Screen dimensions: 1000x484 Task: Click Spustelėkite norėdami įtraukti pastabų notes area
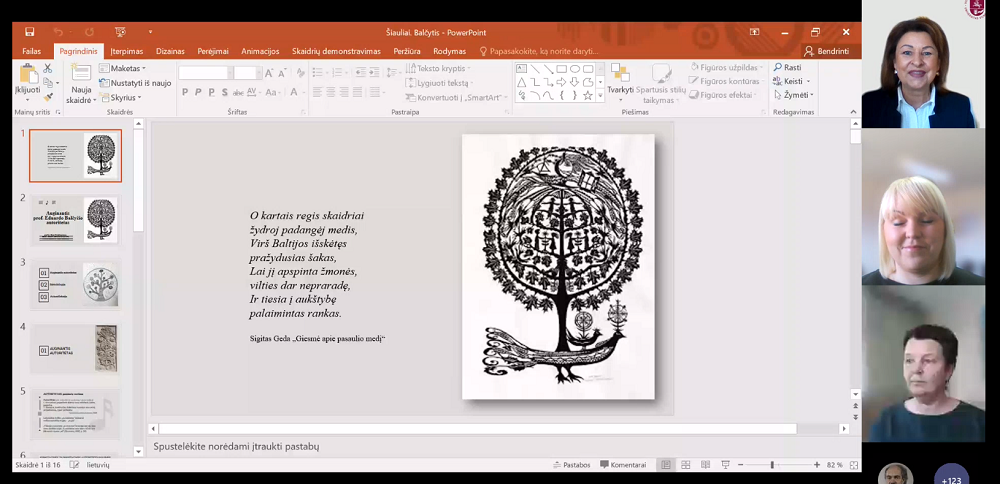coord(236,446)
